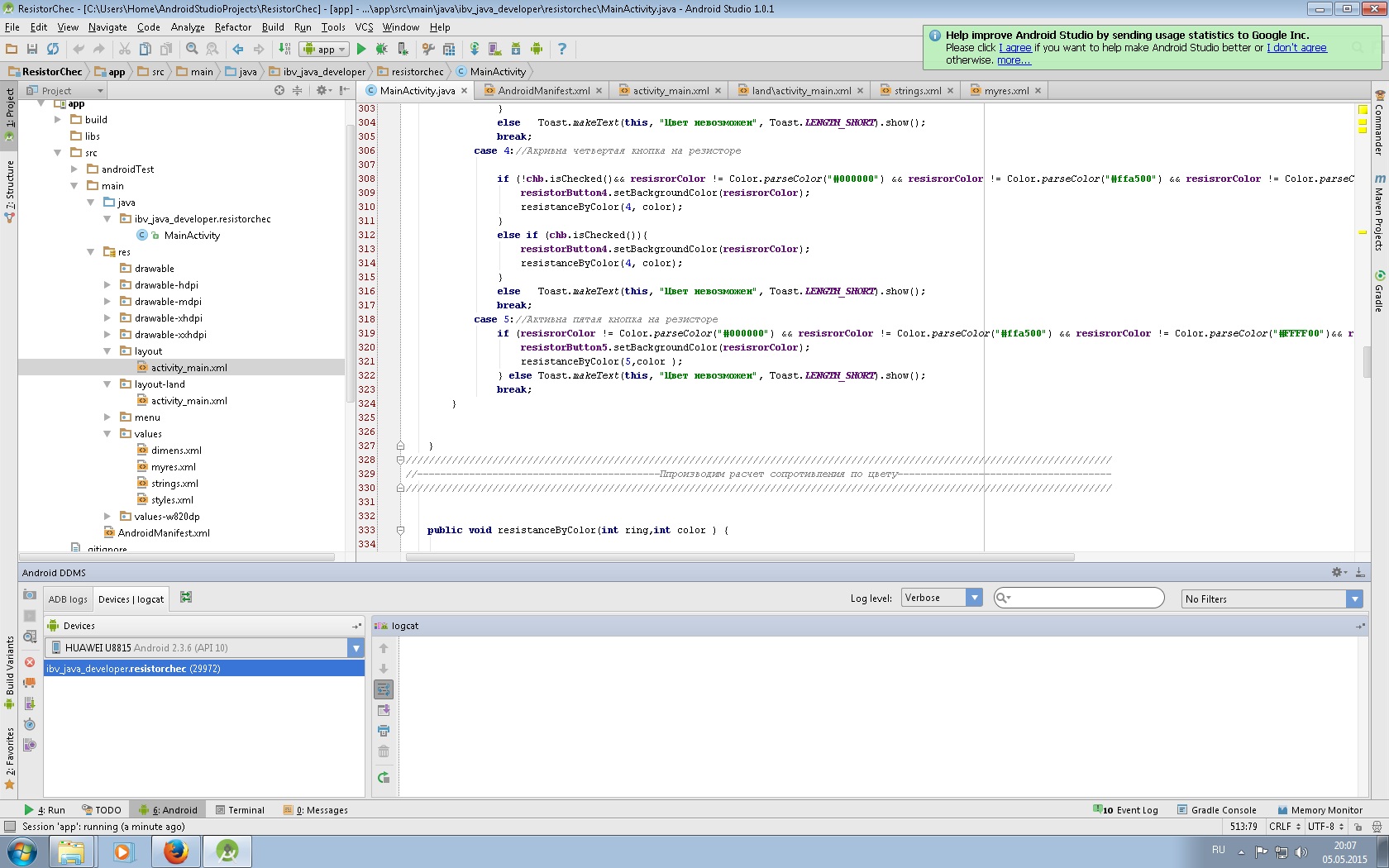Restart logcat with the green restart icon
Viewport: 1389px width, 868px height.
pos(384,777)
